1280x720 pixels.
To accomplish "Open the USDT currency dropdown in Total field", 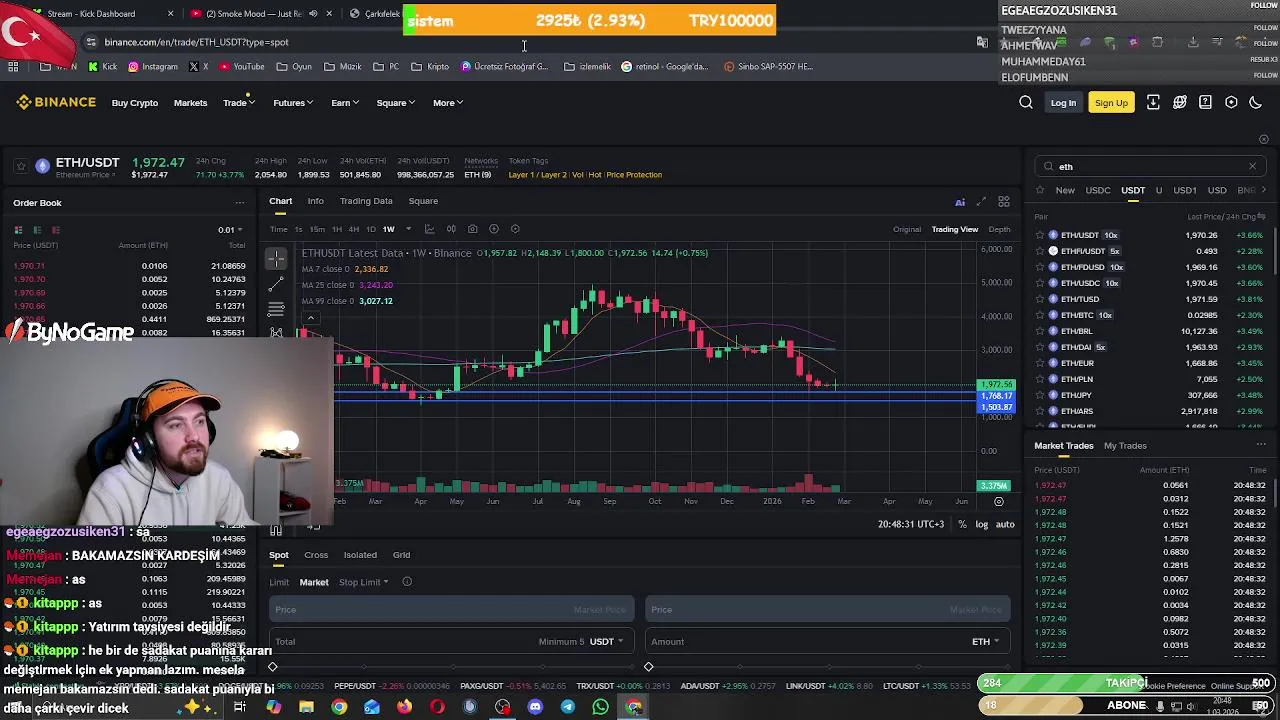I will (606, 642).
